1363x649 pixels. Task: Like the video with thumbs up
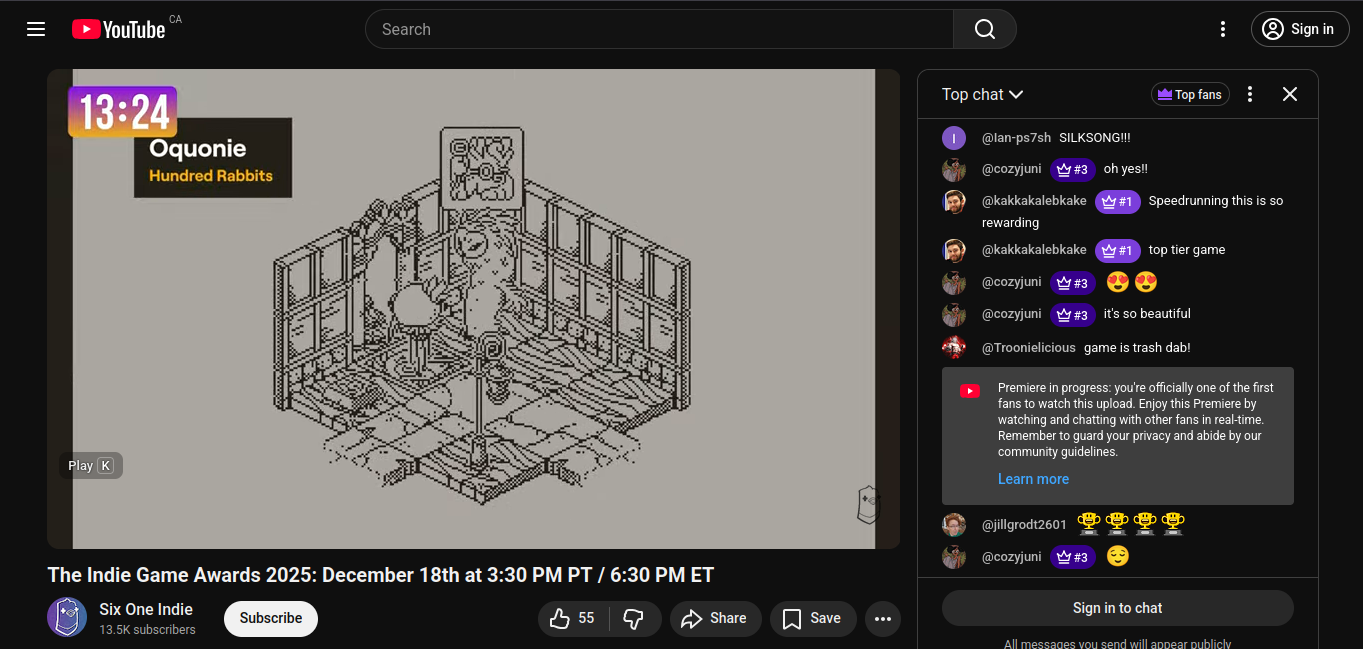[x=572, y=619]
